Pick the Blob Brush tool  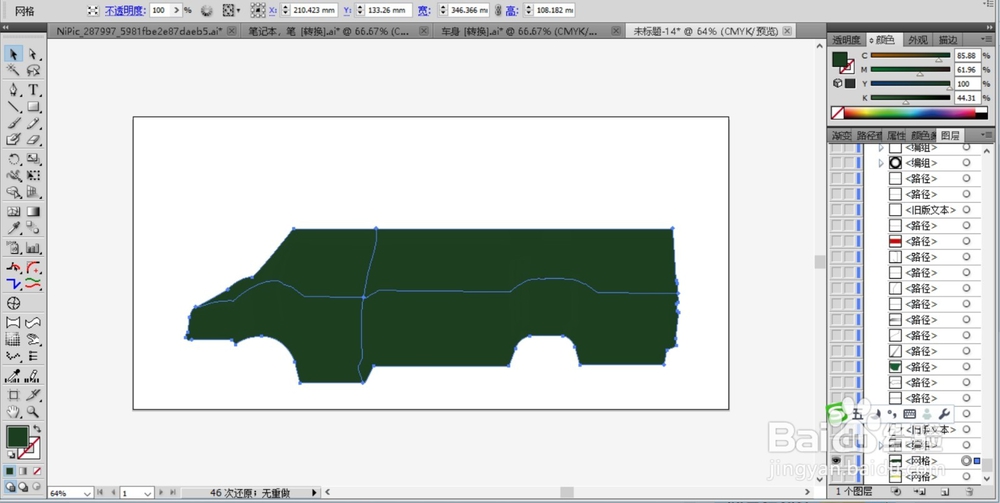click(x=13, y=139)
